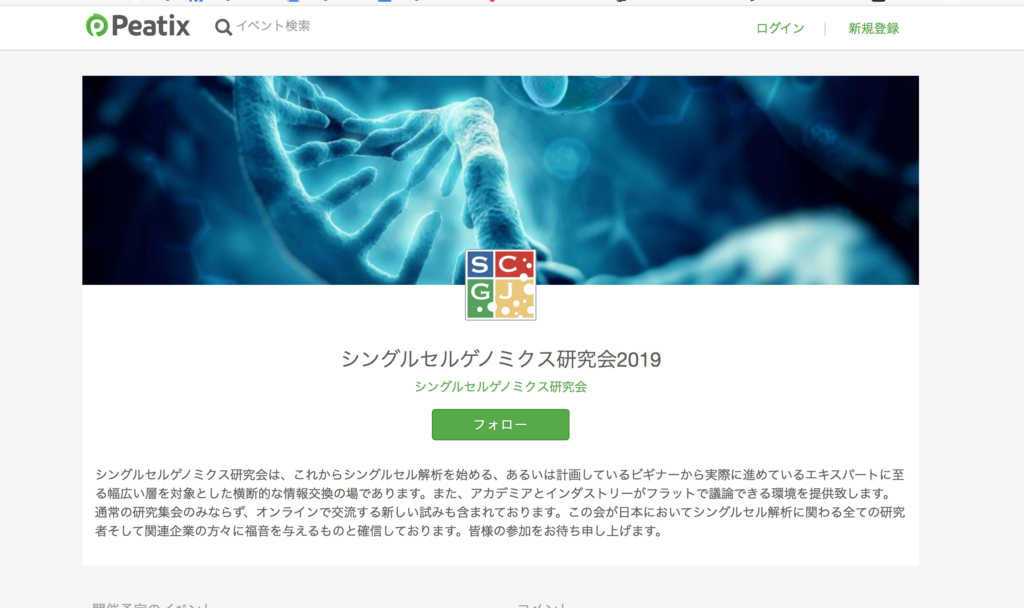
Task: Click the 開催予定のイベント section heading
Action: (151, 605)
